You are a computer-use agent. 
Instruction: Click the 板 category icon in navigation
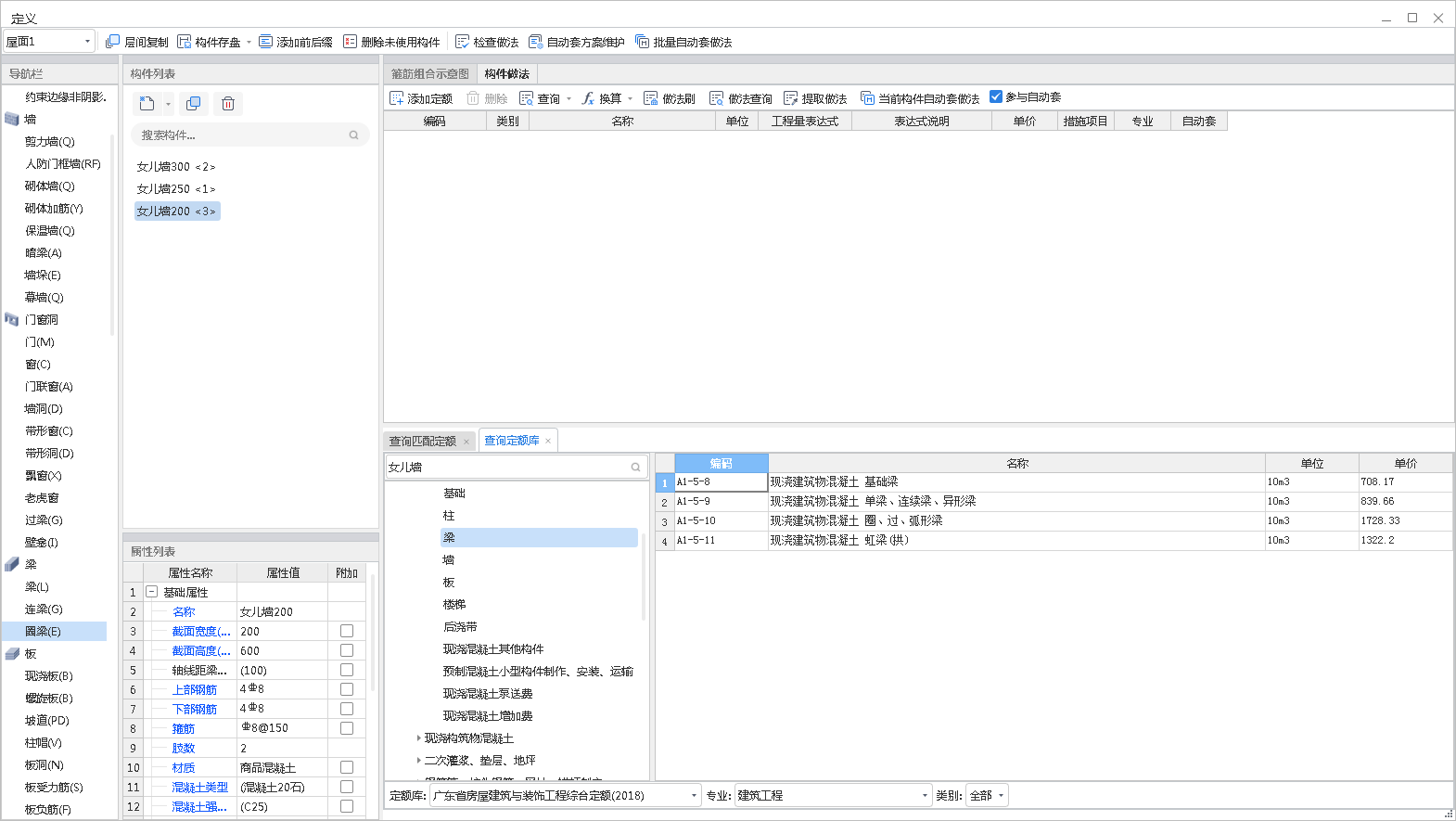point(12,654)
